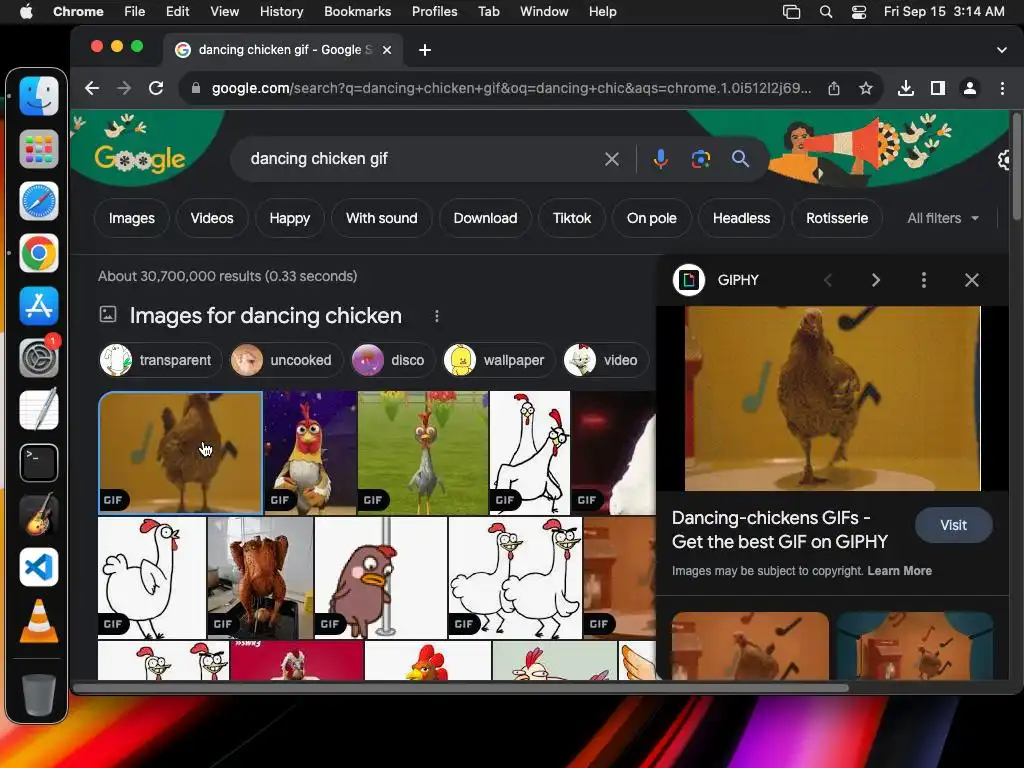Filter results by Videos

click(212, 218)
